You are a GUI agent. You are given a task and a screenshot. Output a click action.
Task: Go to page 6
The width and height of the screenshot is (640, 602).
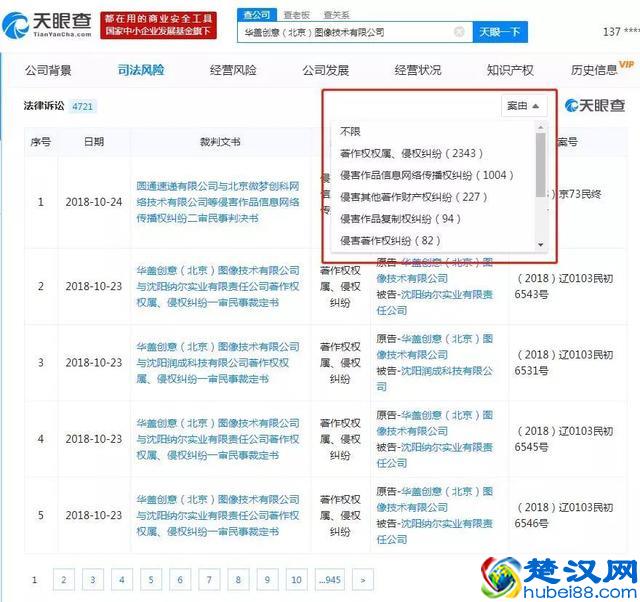[x=180, y=580]
